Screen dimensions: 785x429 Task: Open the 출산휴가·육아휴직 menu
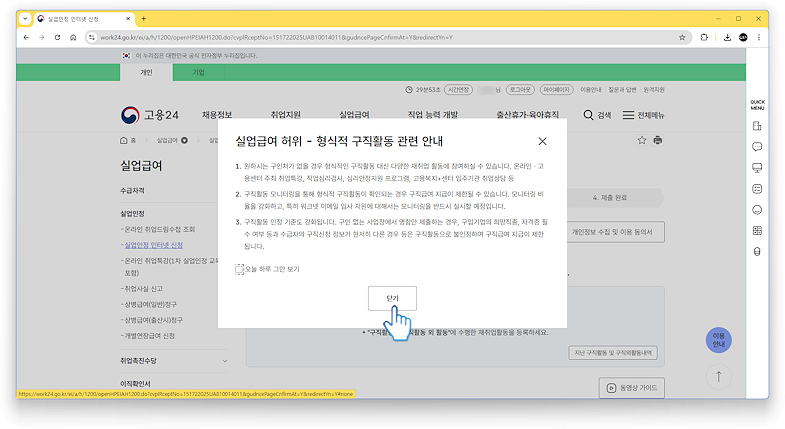[x=527, y=115]
